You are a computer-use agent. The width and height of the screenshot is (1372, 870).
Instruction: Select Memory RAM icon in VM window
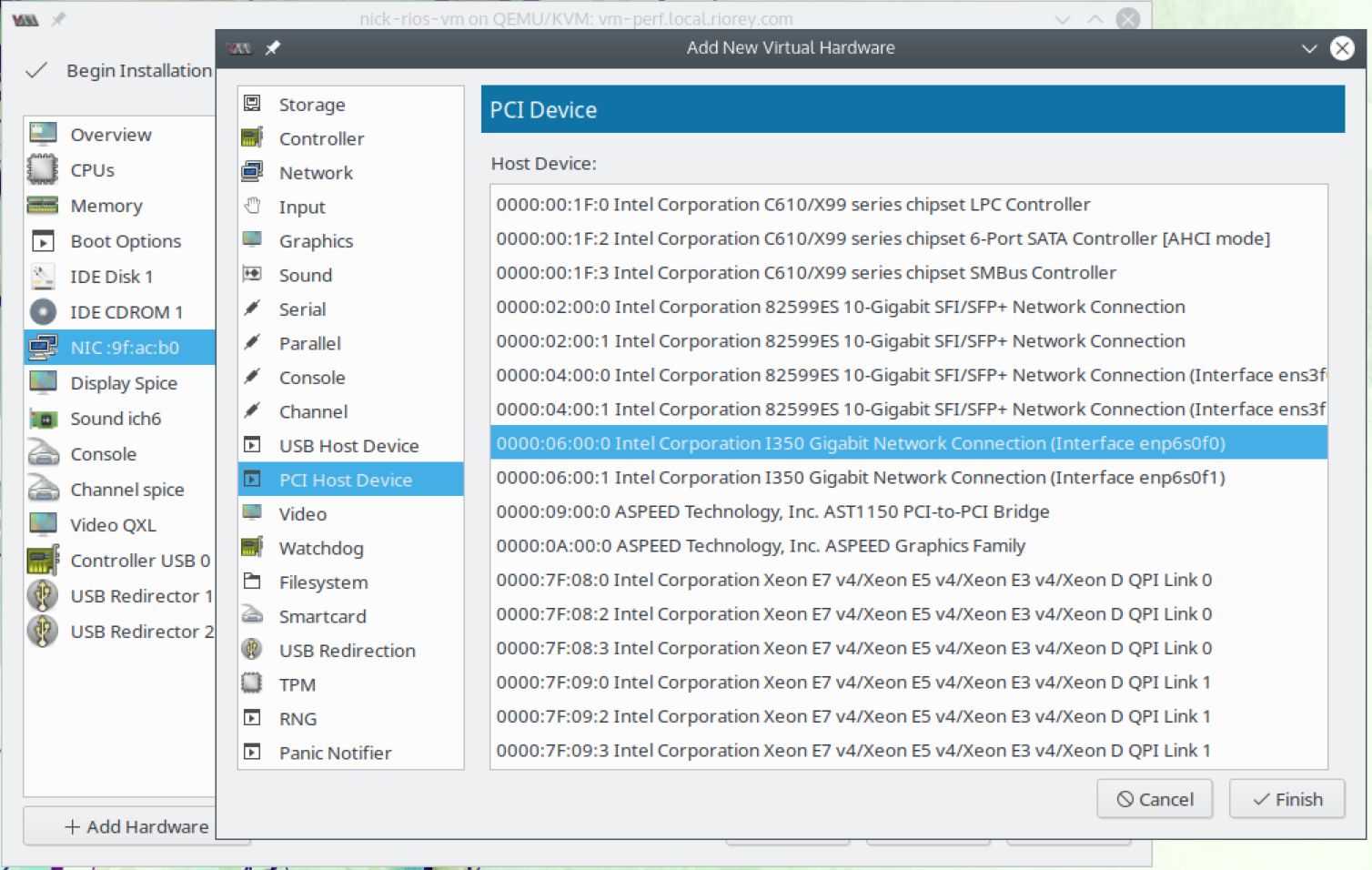point(43,206)
